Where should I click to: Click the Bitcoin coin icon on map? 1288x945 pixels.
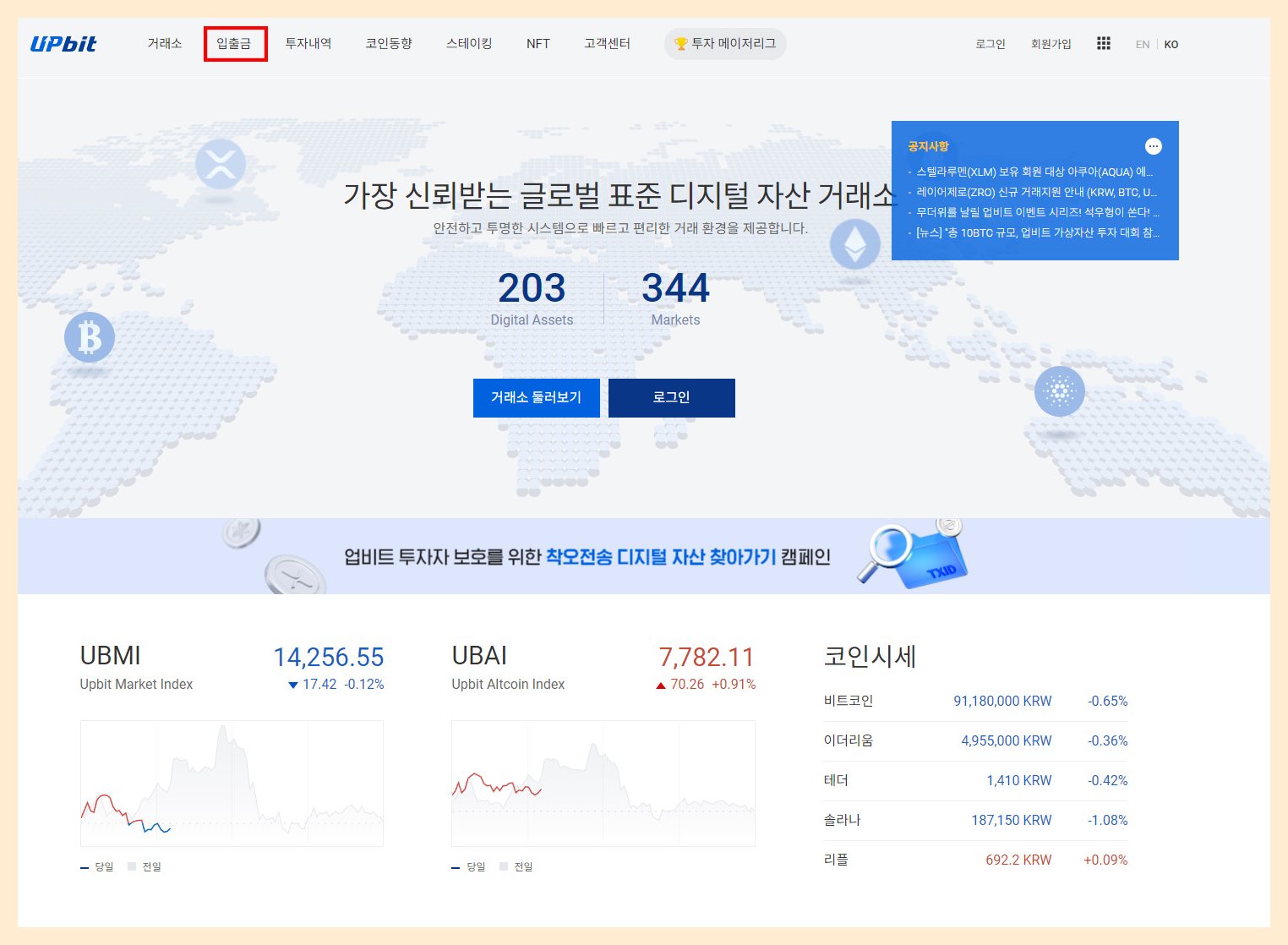(90, 337)
